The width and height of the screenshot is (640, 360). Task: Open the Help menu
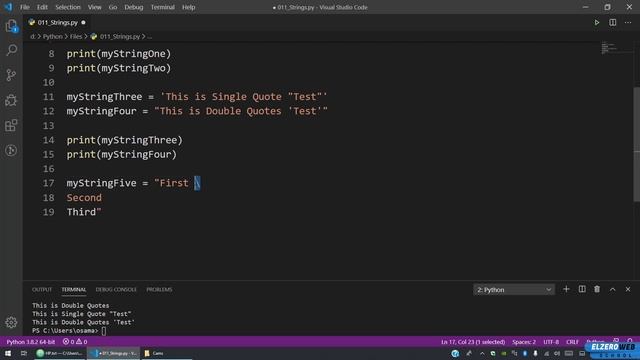[x=188, y=7]
